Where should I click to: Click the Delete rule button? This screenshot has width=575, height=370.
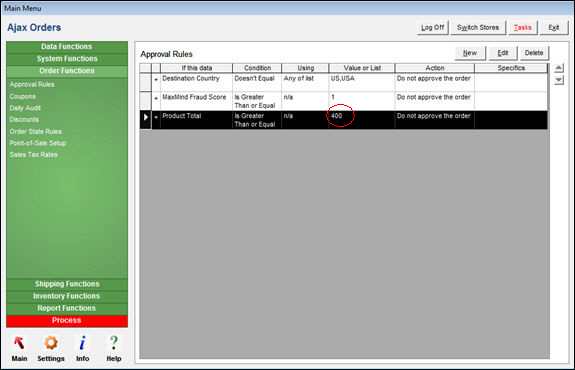click(534, 53)
